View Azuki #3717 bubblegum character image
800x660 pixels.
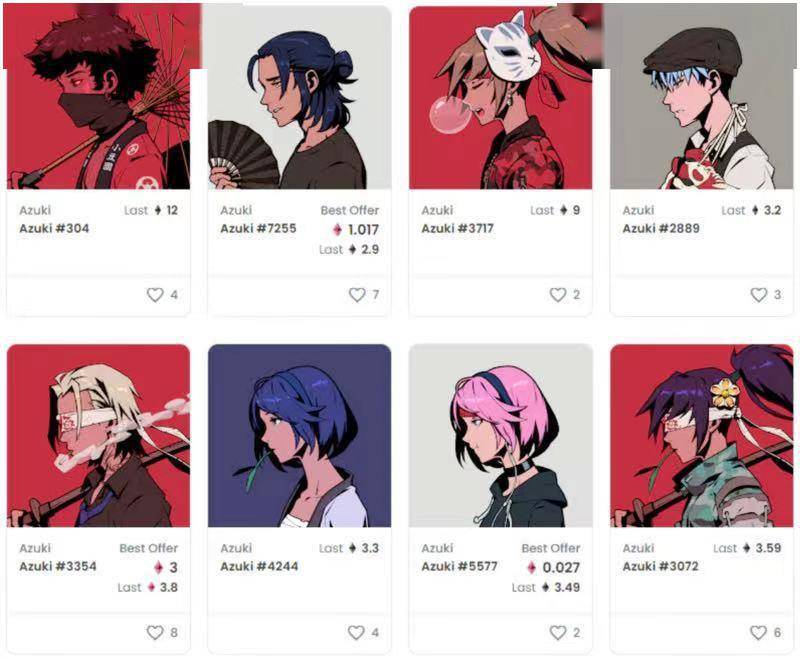coord(501,97)
